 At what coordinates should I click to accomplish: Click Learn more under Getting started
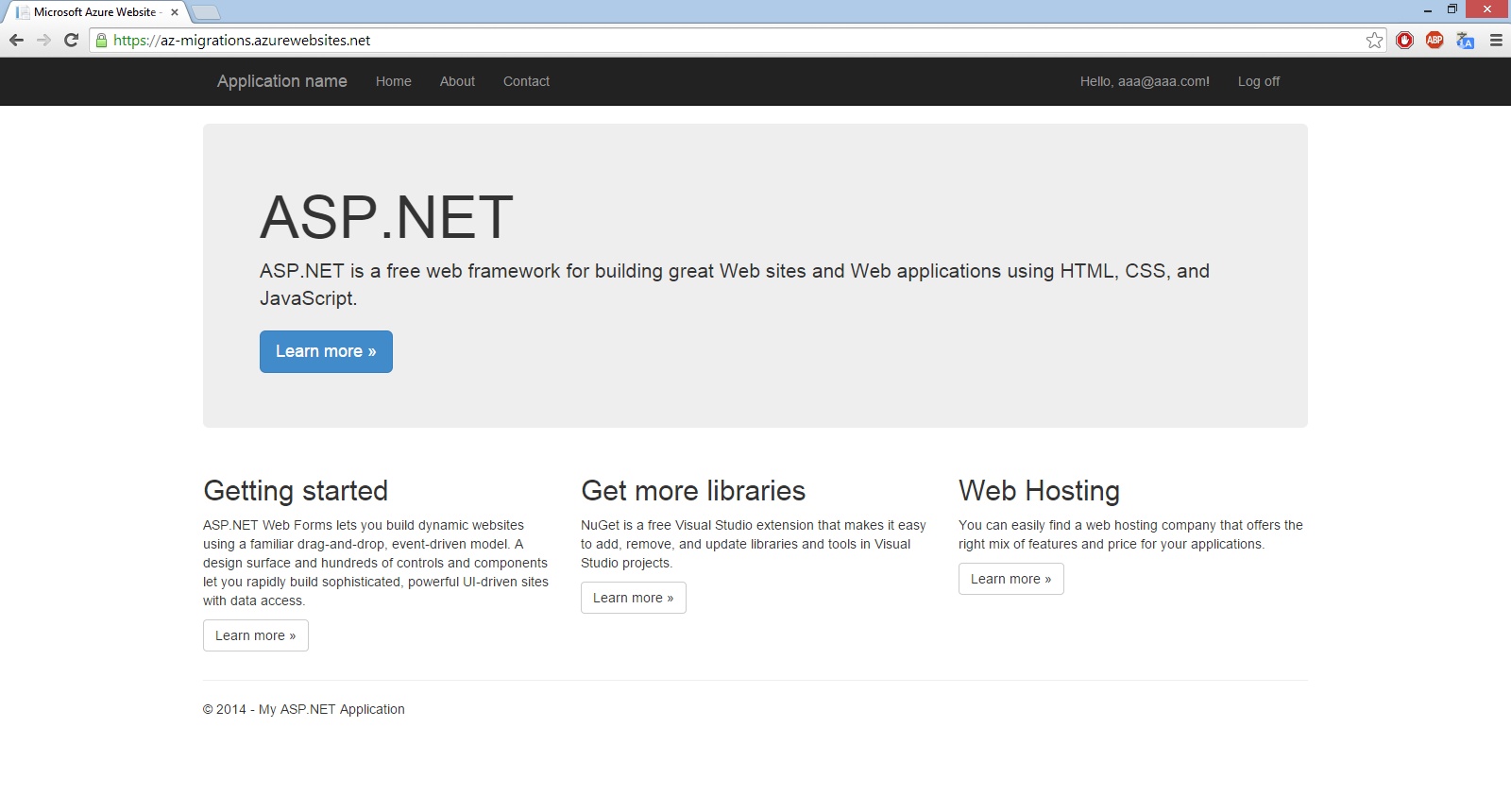256,635
